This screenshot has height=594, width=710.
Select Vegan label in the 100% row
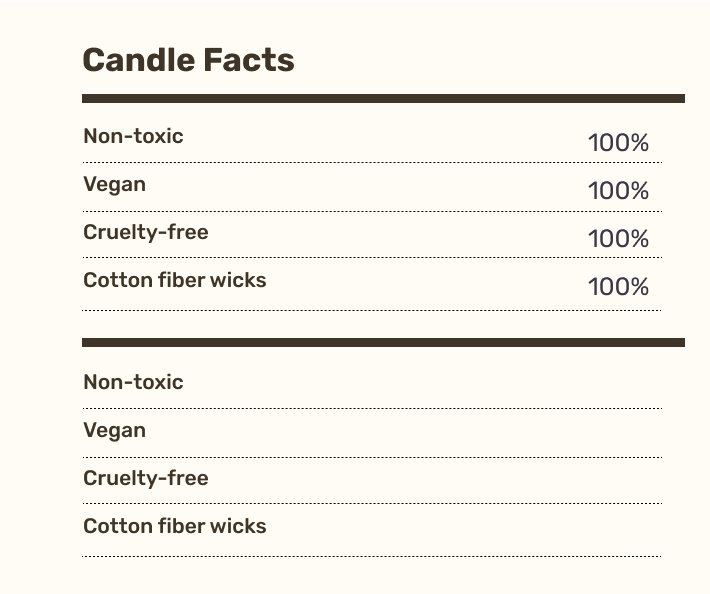point(115,185)
